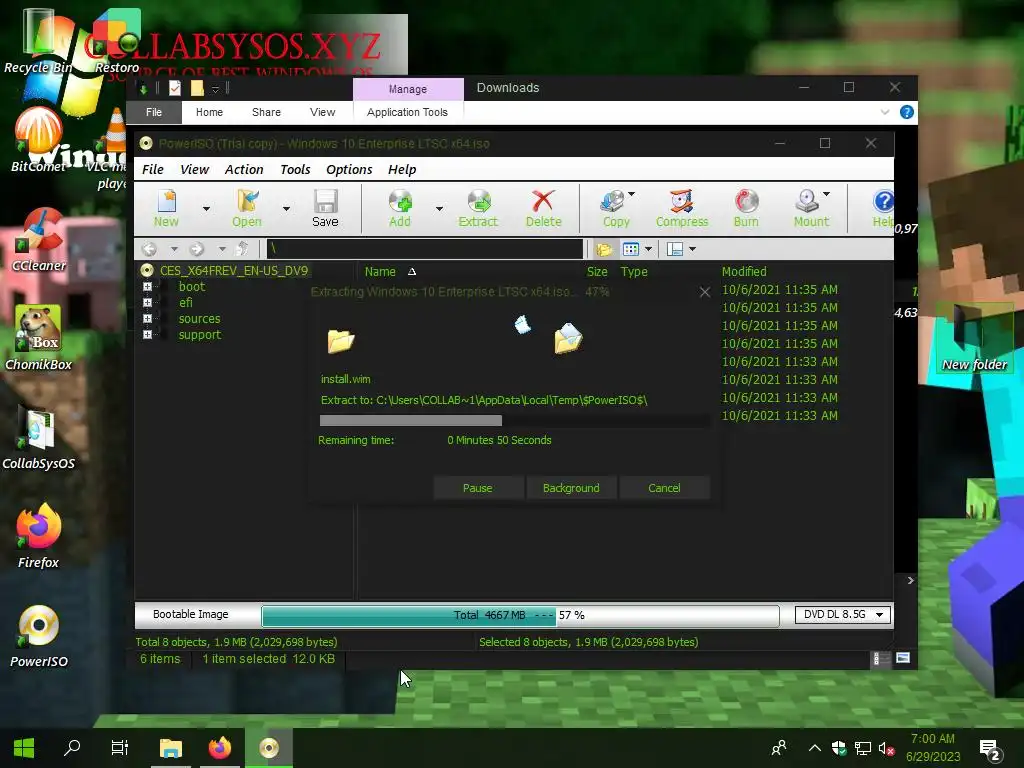This screenshot has height=768, width=1024.
Task: Expand the boot folder tree node
Action: tap(148, 287)
